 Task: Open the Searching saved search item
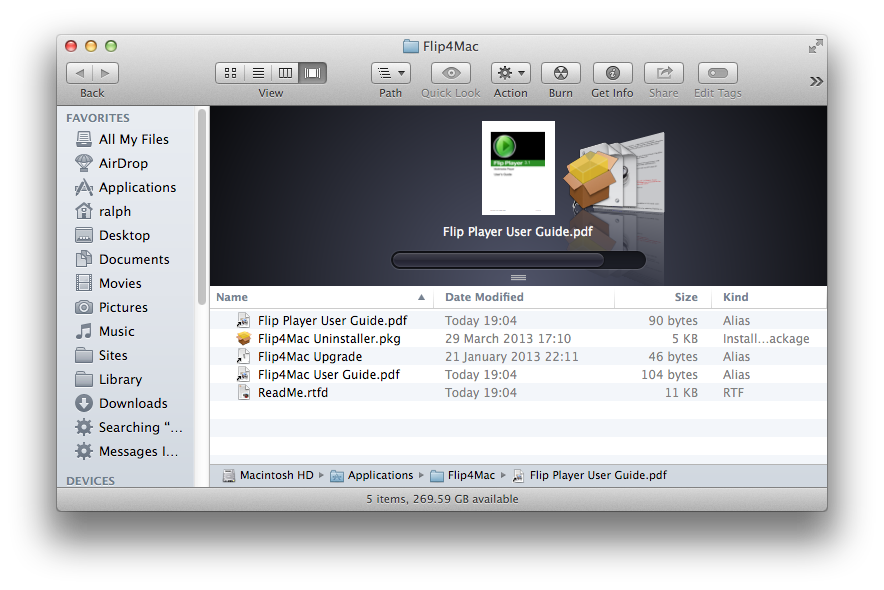pyautogui.click(x=129, y=427)
